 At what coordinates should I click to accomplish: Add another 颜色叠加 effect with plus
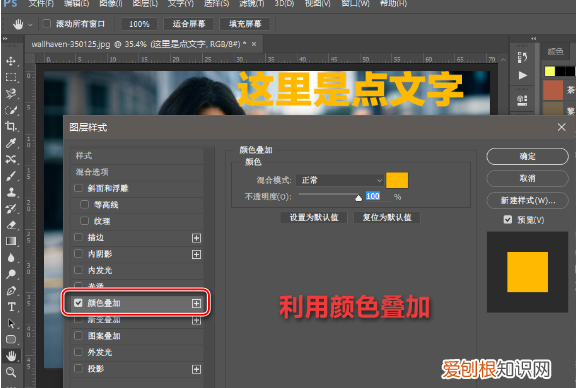point(197,303)
